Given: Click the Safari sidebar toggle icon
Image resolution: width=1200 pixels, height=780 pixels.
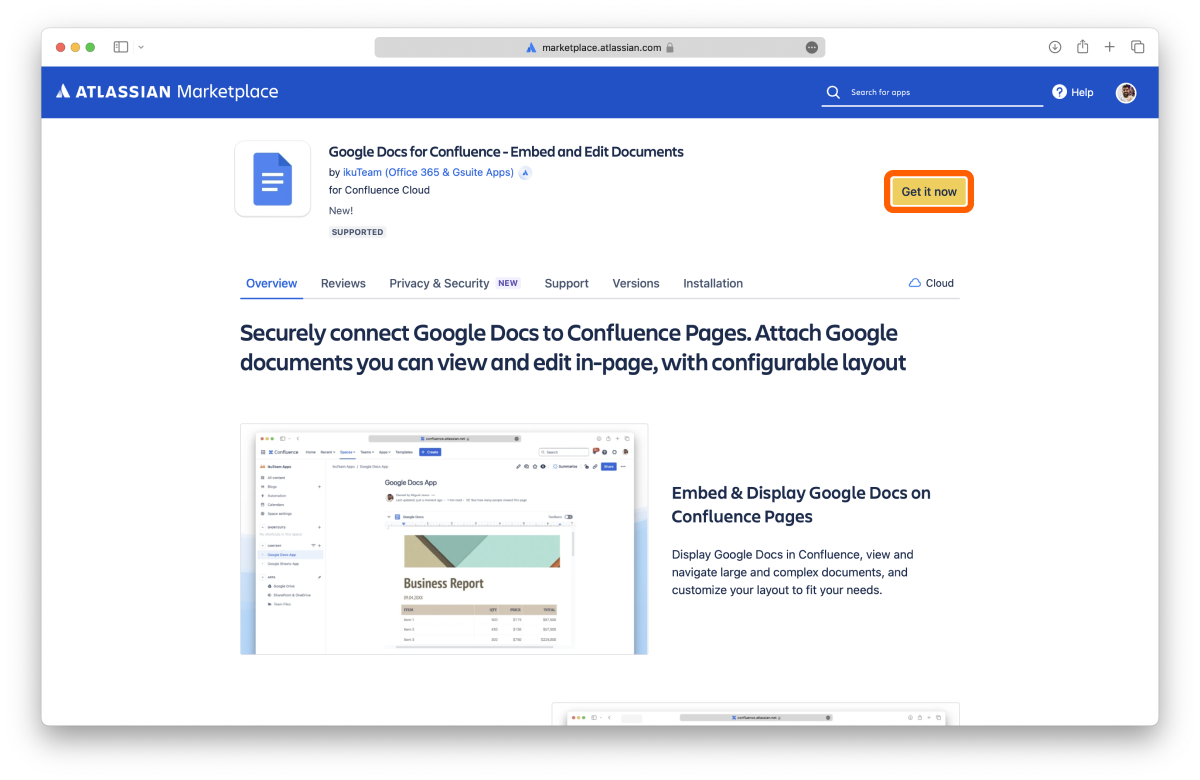Looking at the screenshot, I should (x=121, y=47).
